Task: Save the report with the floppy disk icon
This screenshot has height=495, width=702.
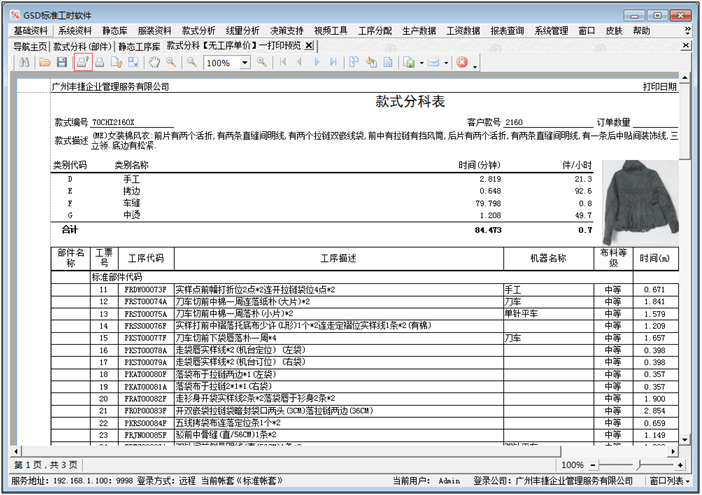Action: point(62,62)
